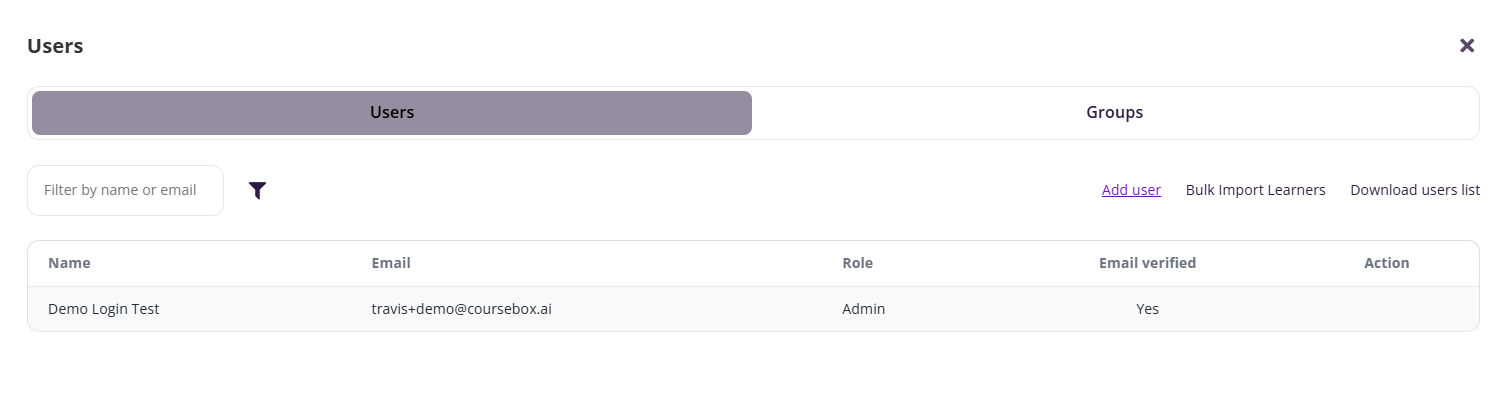Viewport: 1502px width, 403px height.
Task: Select the Demo Login Test user name
Action: [x=104, y=309]
